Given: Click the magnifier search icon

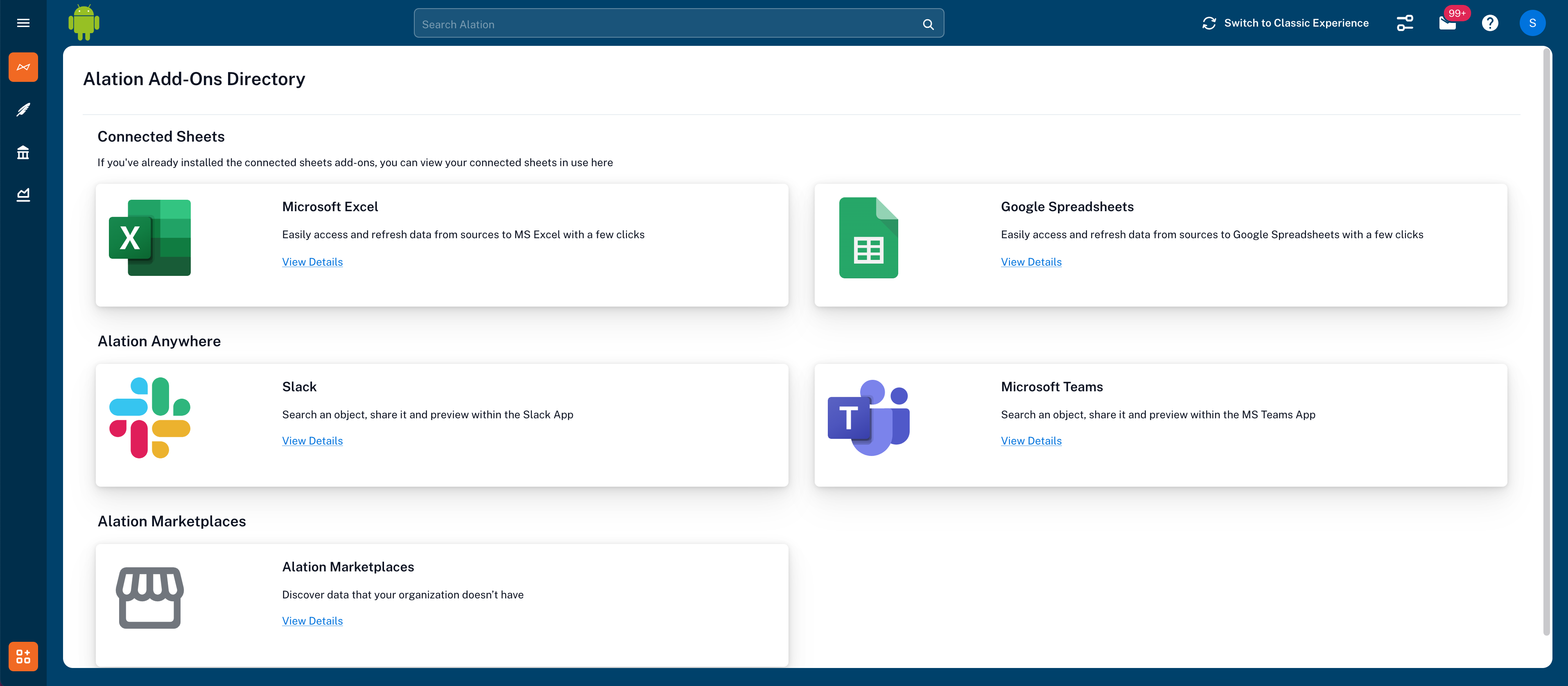Looking at the screenshot, I should coord(928,24).
